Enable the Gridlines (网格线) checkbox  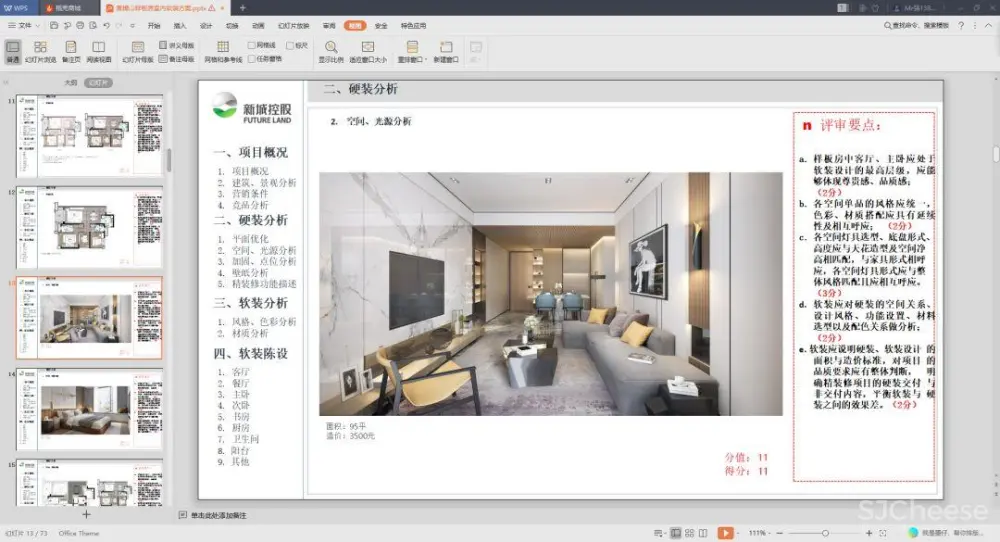252,45
